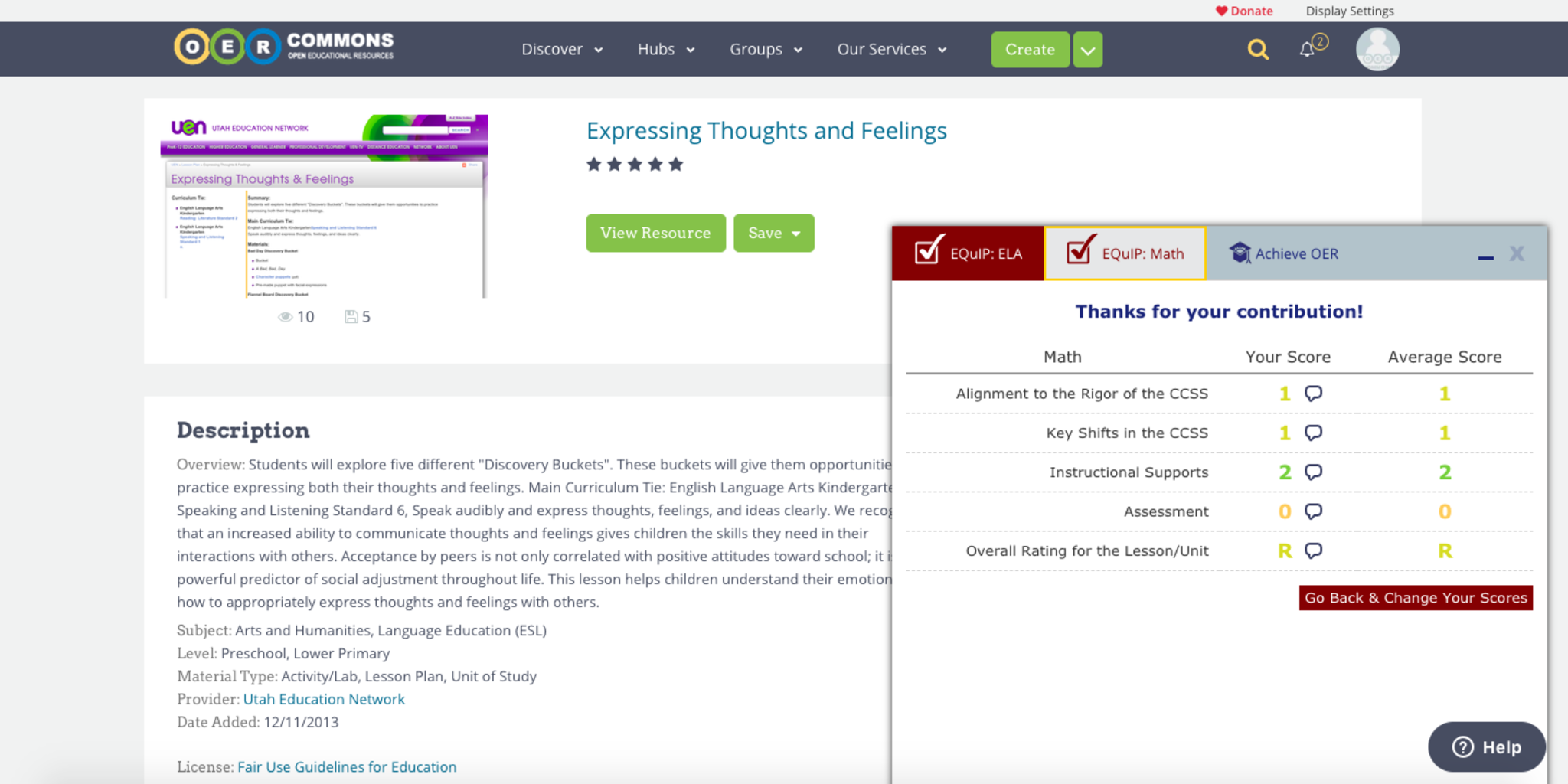This screenshot has height=784, width=1568.
Task: Switch to the EQuIP: ELA tab
Action: (x=969, y=253)
